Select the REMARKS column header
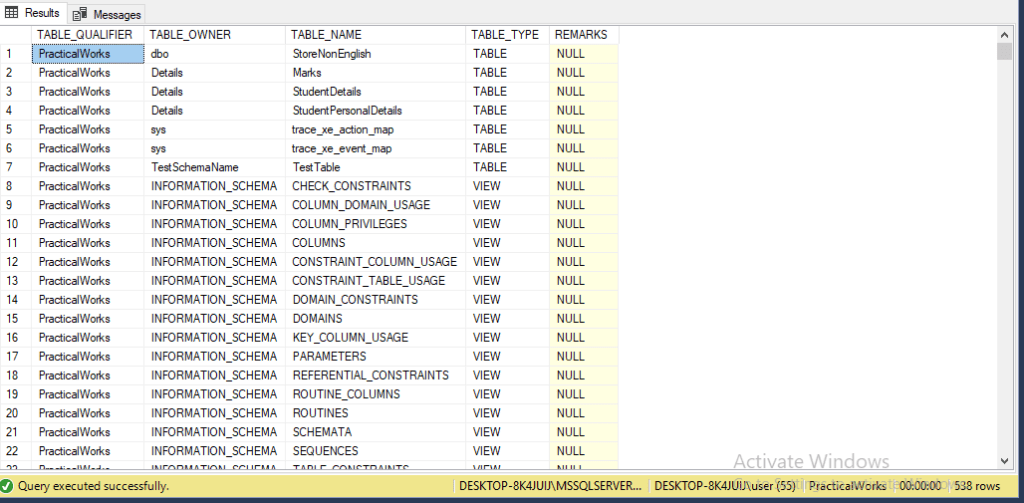This screenshot has height=503, width=1024. 581,34
